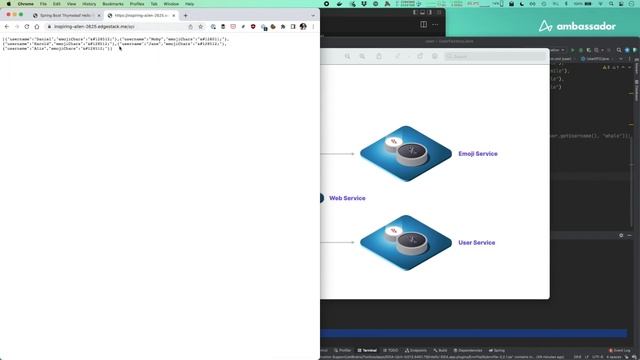Click the IntelliJ search everywhere magnifier
The image size is (640, 360).
[619, 50]
